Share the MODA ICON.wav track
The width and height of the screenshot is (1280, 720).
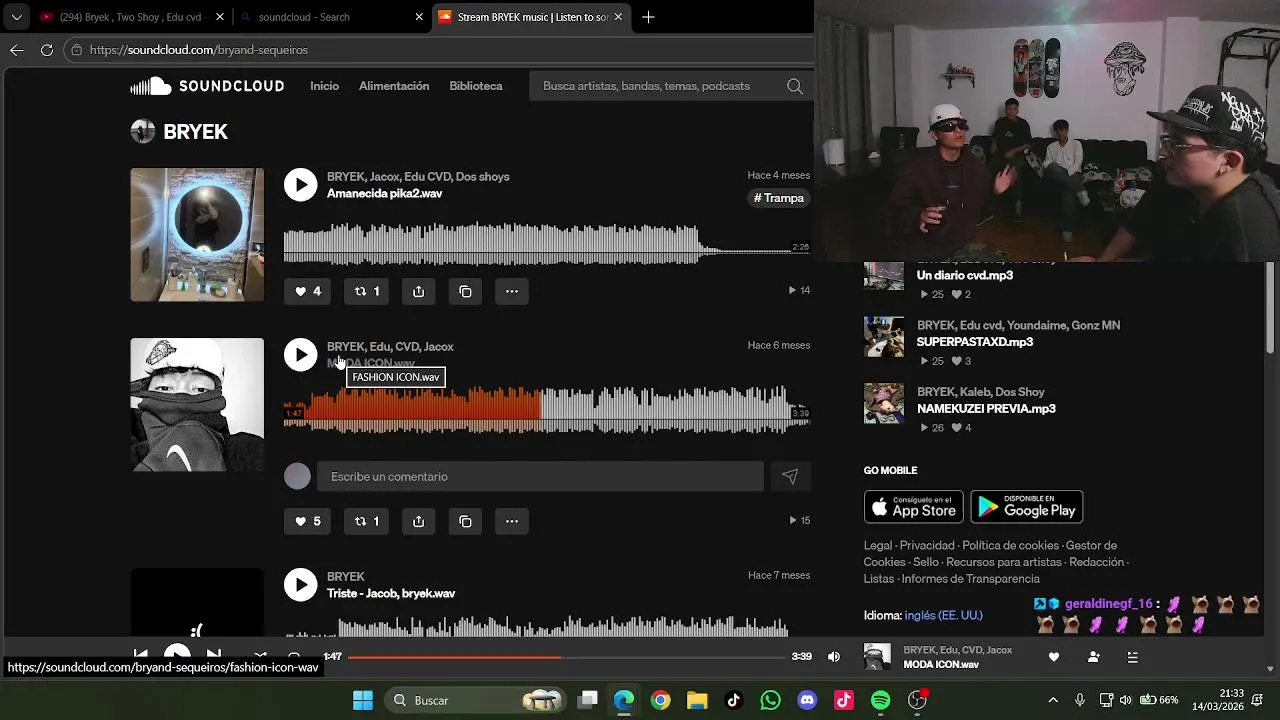click(x=418, y=521)
